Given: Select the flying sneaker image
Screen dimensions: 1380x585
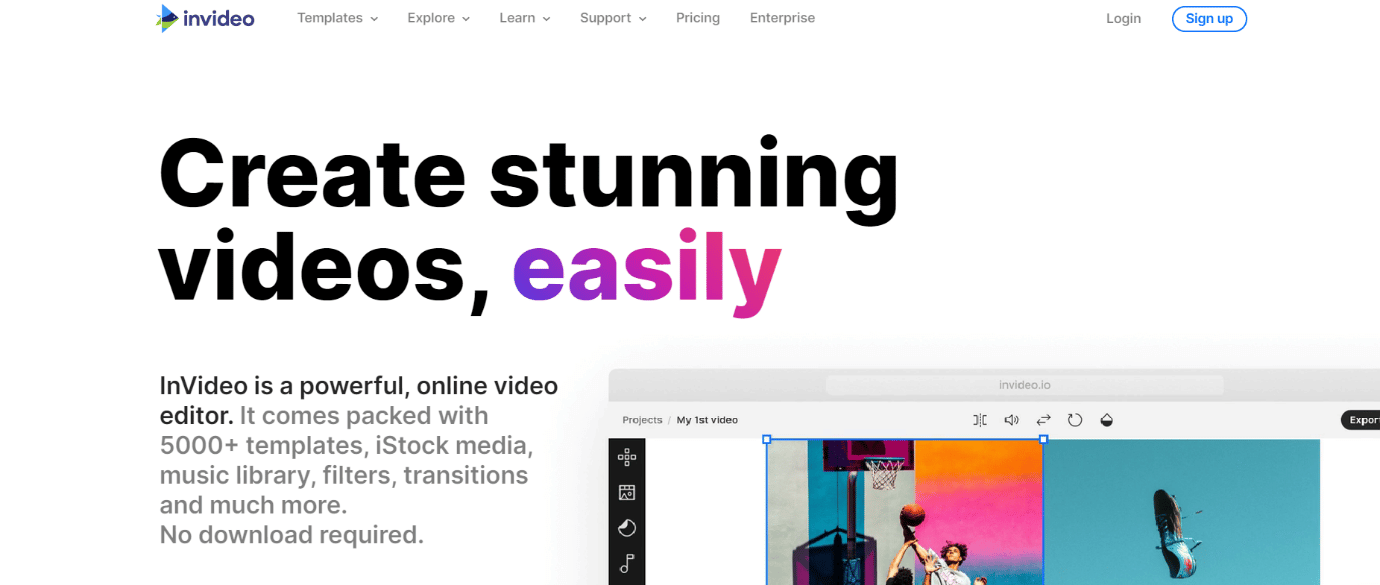Looking at the screenshot, I should point(1182,512).
